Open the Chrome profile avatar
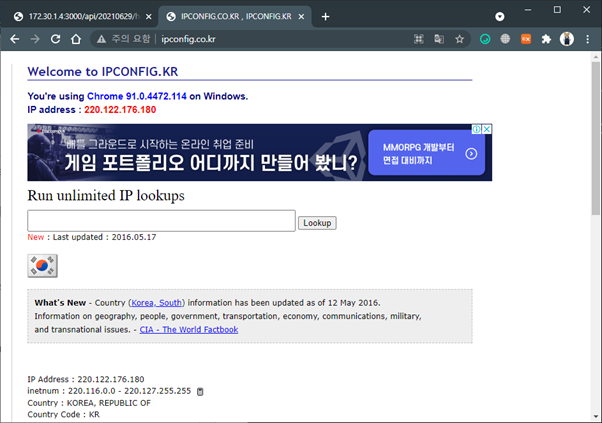Image resolution: width=602 pixels, height=423 pixels. pyautogui.click(x=567, y=39)
